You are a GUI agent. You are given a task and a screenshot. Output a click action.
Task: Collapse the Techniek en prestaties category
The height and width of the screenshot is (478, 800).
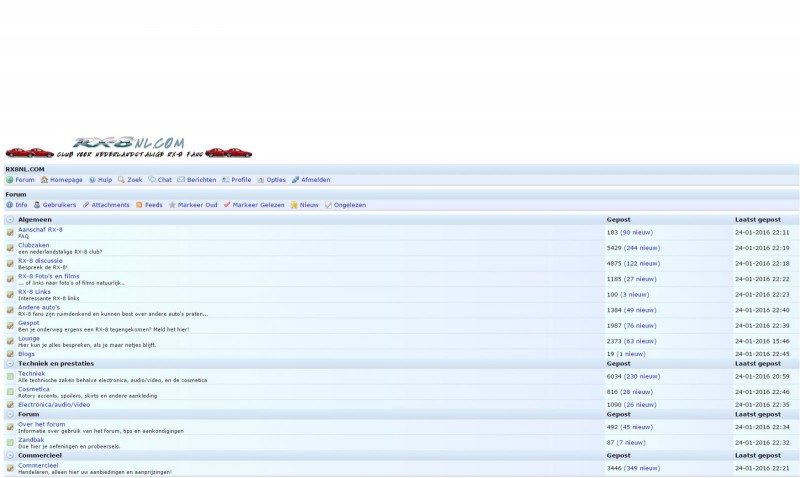coord(10,364)
